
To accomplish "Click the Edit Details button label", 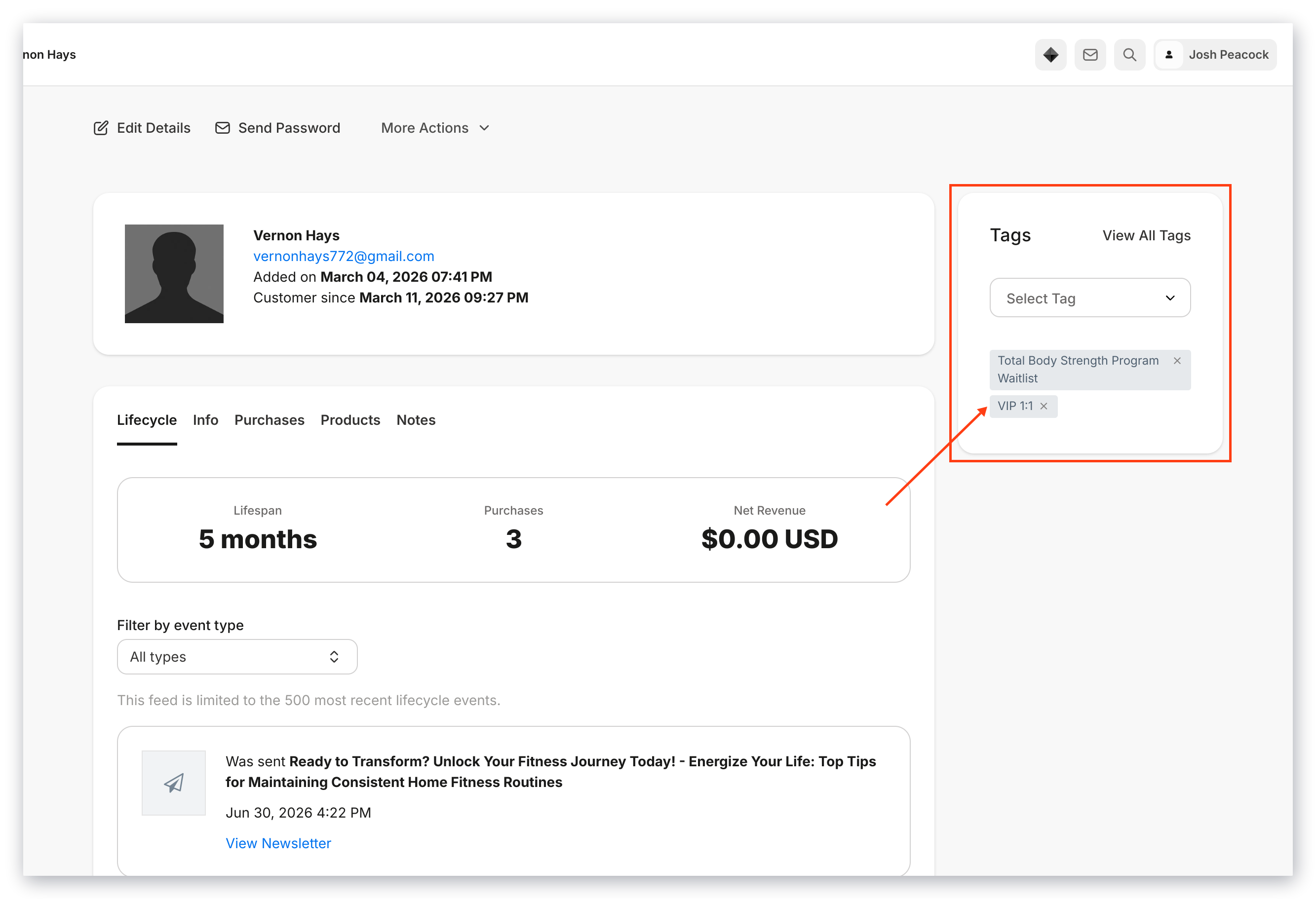I will (x=154, y=128).
